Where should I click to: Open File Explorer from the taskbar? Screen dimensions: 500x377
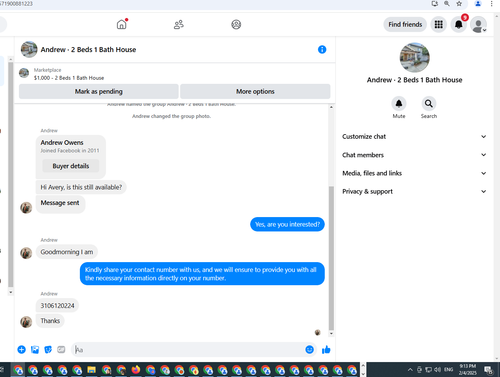pyautogui.click(x=92, y=370)
